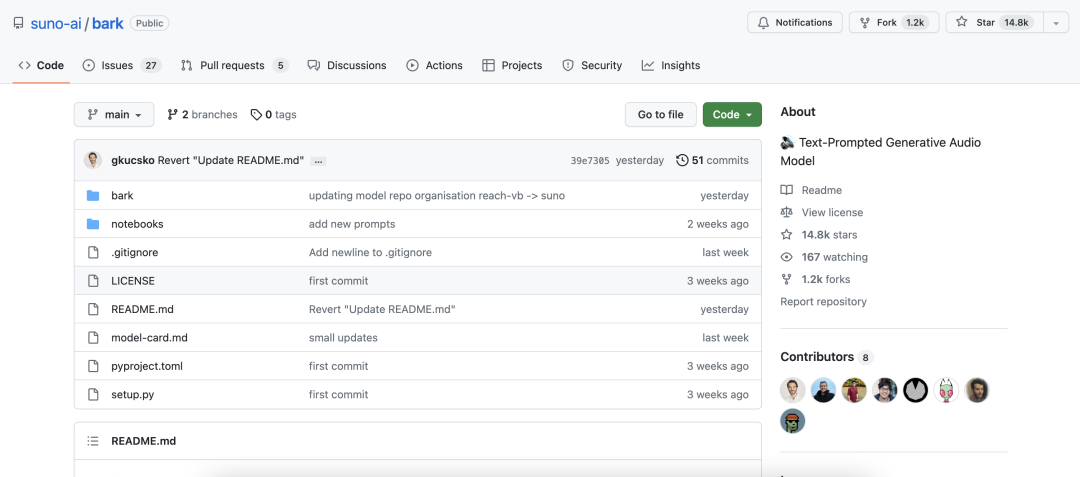Expand the main branch dropdown
Screen dimensions: 1080x477
[x=114, y=115]
